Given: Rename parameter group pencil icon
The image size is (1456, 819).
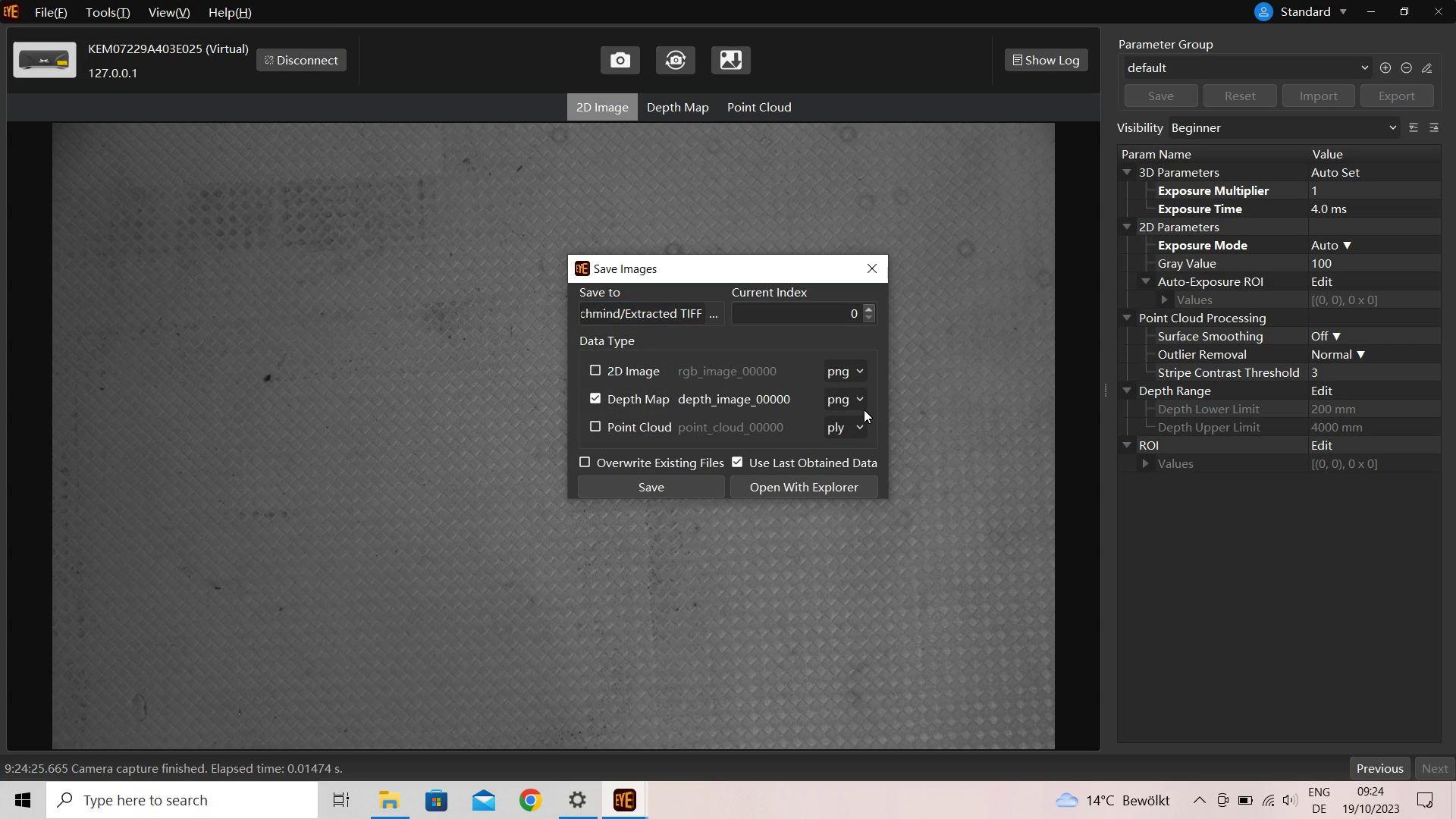Looking at the screenshot, I should pos(1426,68).
